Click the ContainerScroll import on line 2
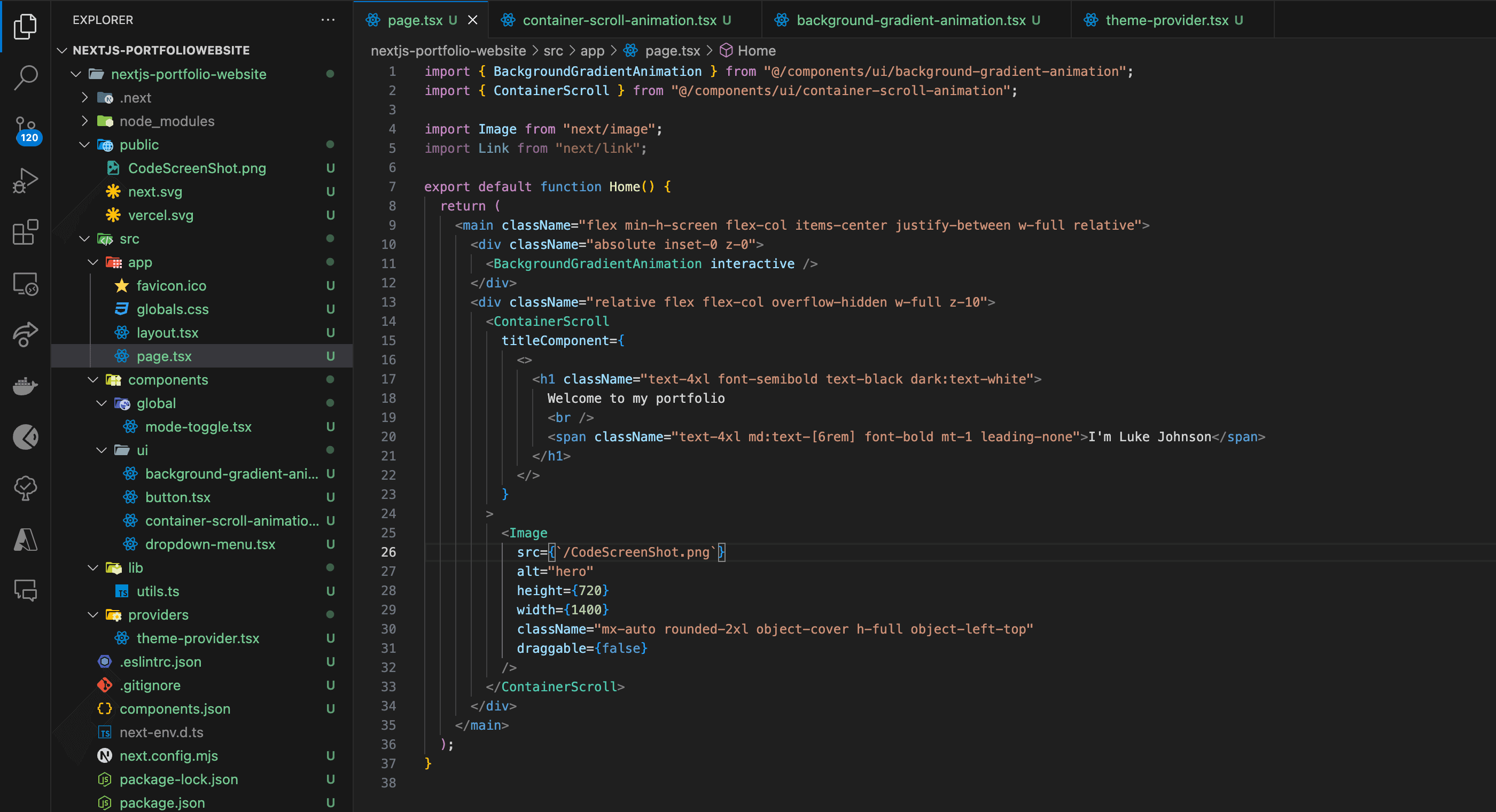The width and height of the screenshot is (1496, 812). pos(551,91)
